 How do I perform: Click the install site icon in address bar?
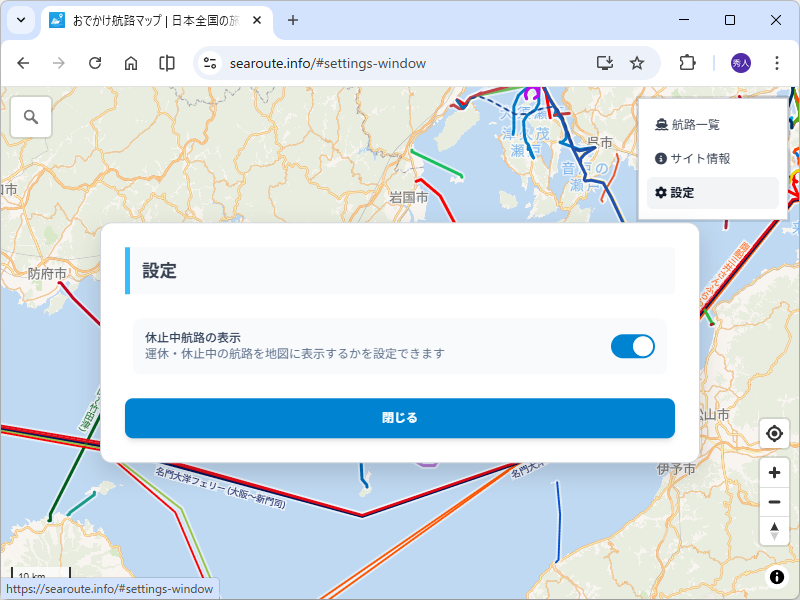pyautogui.click(x=604, y=62)
